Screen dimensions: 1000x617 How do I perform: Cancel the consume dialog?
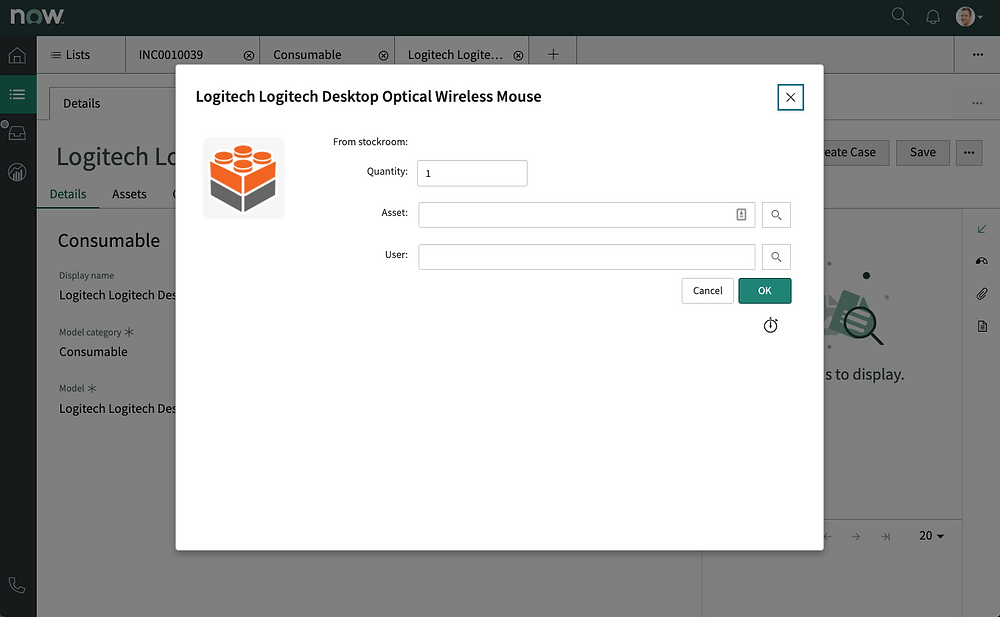[x=708, y=291]
